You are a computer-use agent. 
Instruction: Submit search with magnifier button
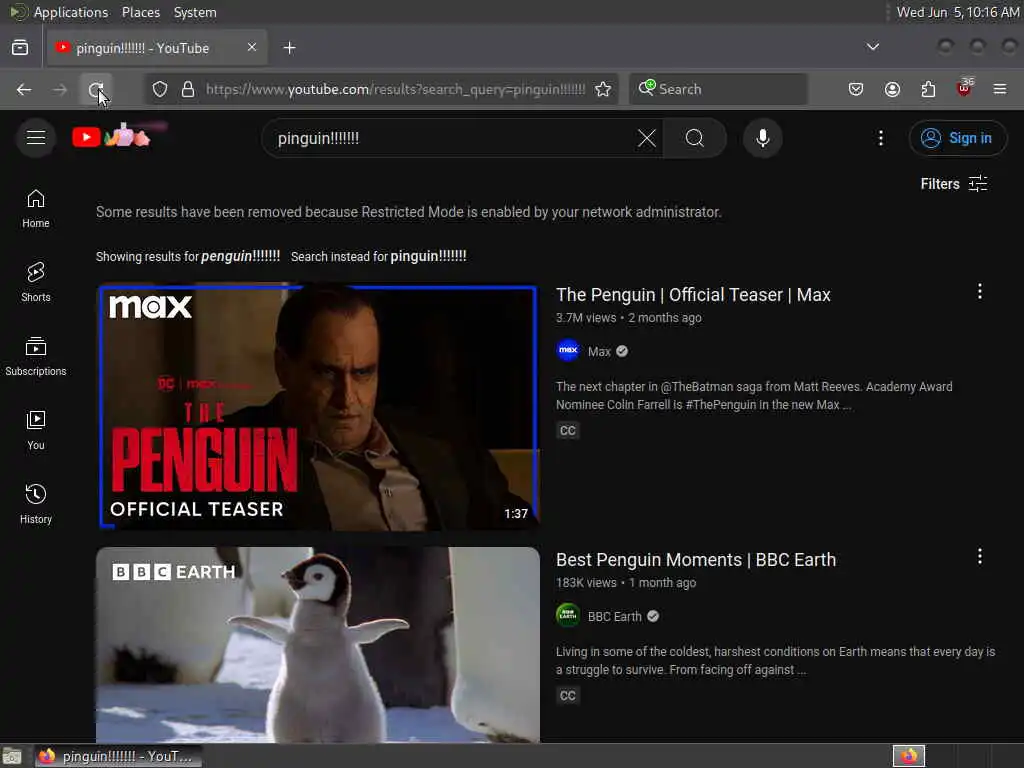click(x=695, y=138)
